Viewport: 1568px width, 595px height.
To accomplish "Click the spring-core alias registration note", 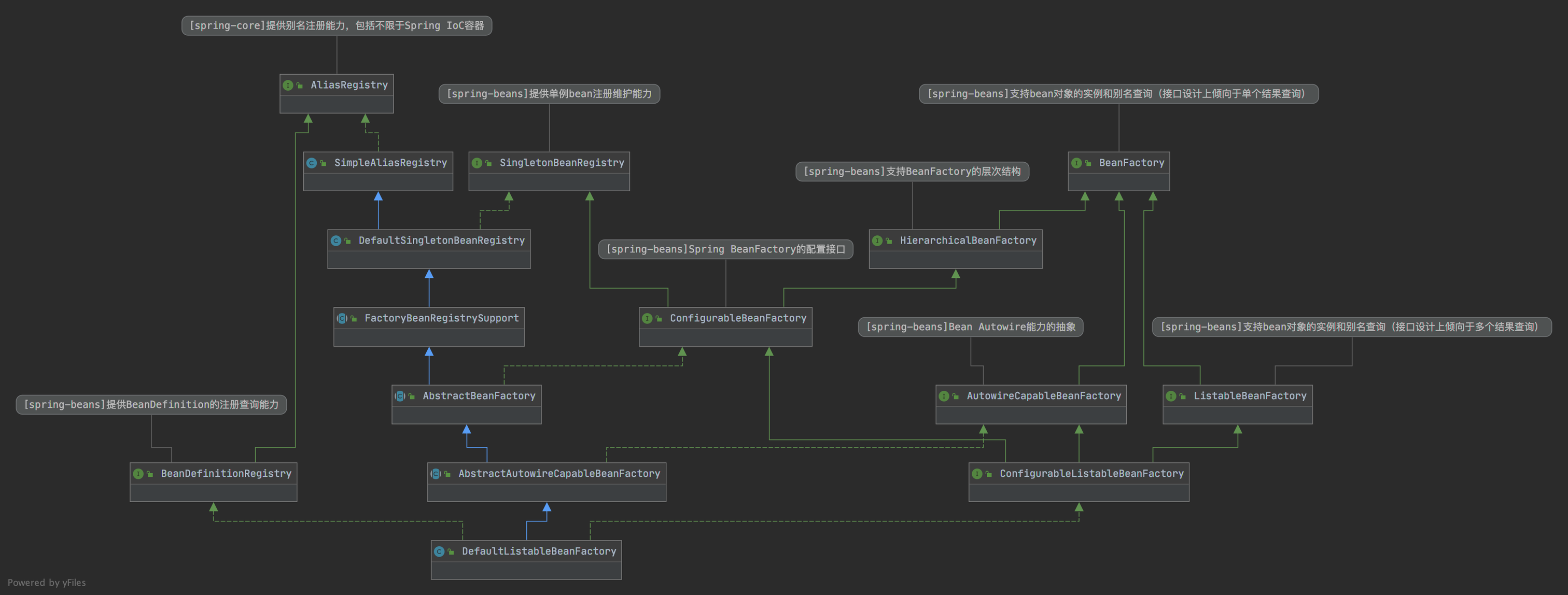I will [337, 25].
